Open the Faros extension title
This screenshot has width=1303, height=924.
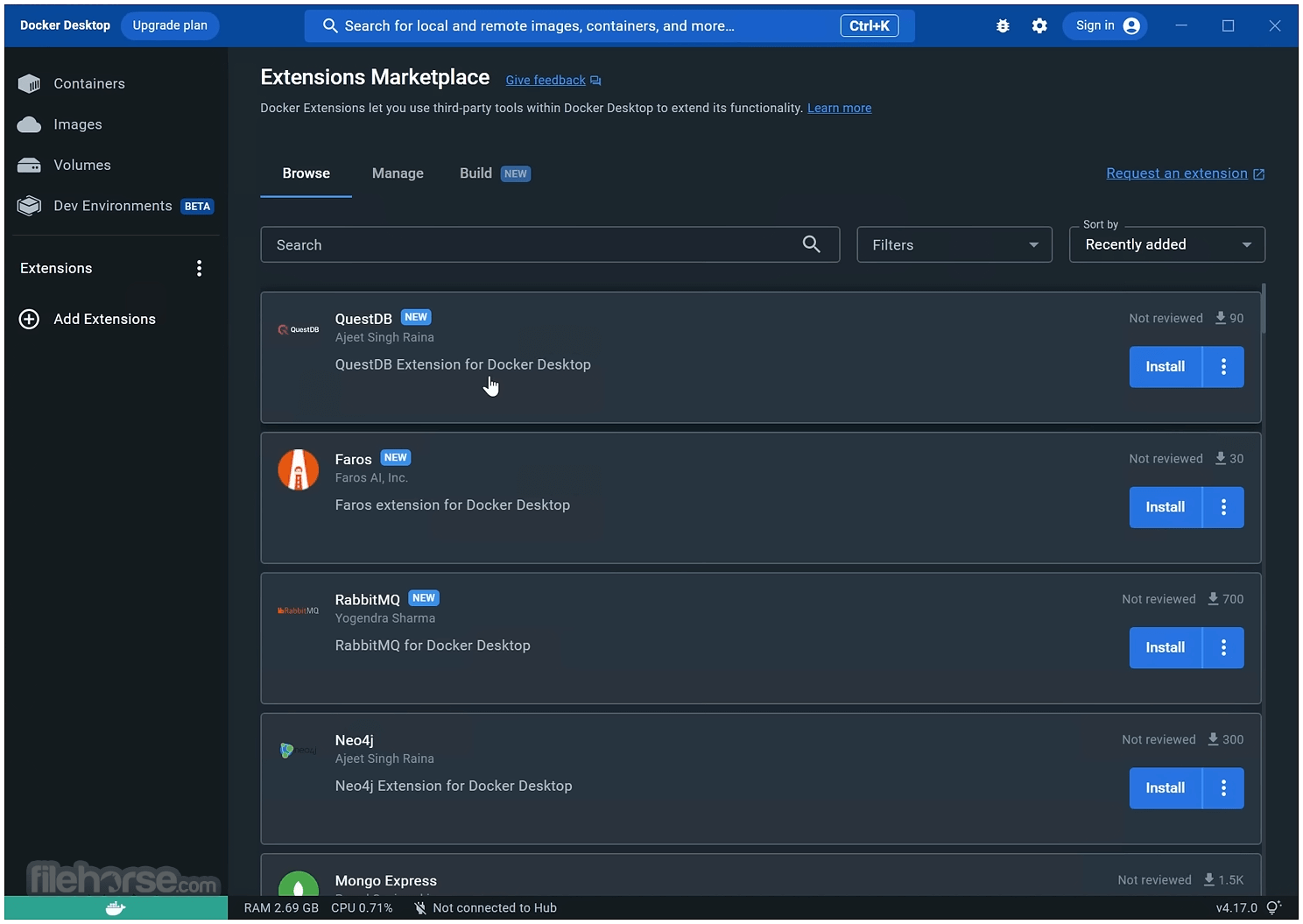click(x=354, y=459)
